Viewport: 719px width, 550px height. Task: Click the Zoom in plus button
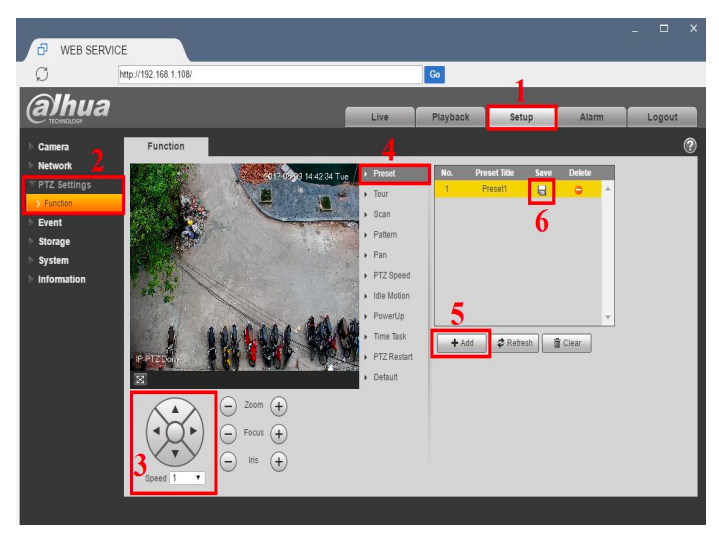click(x=279, y=406)
